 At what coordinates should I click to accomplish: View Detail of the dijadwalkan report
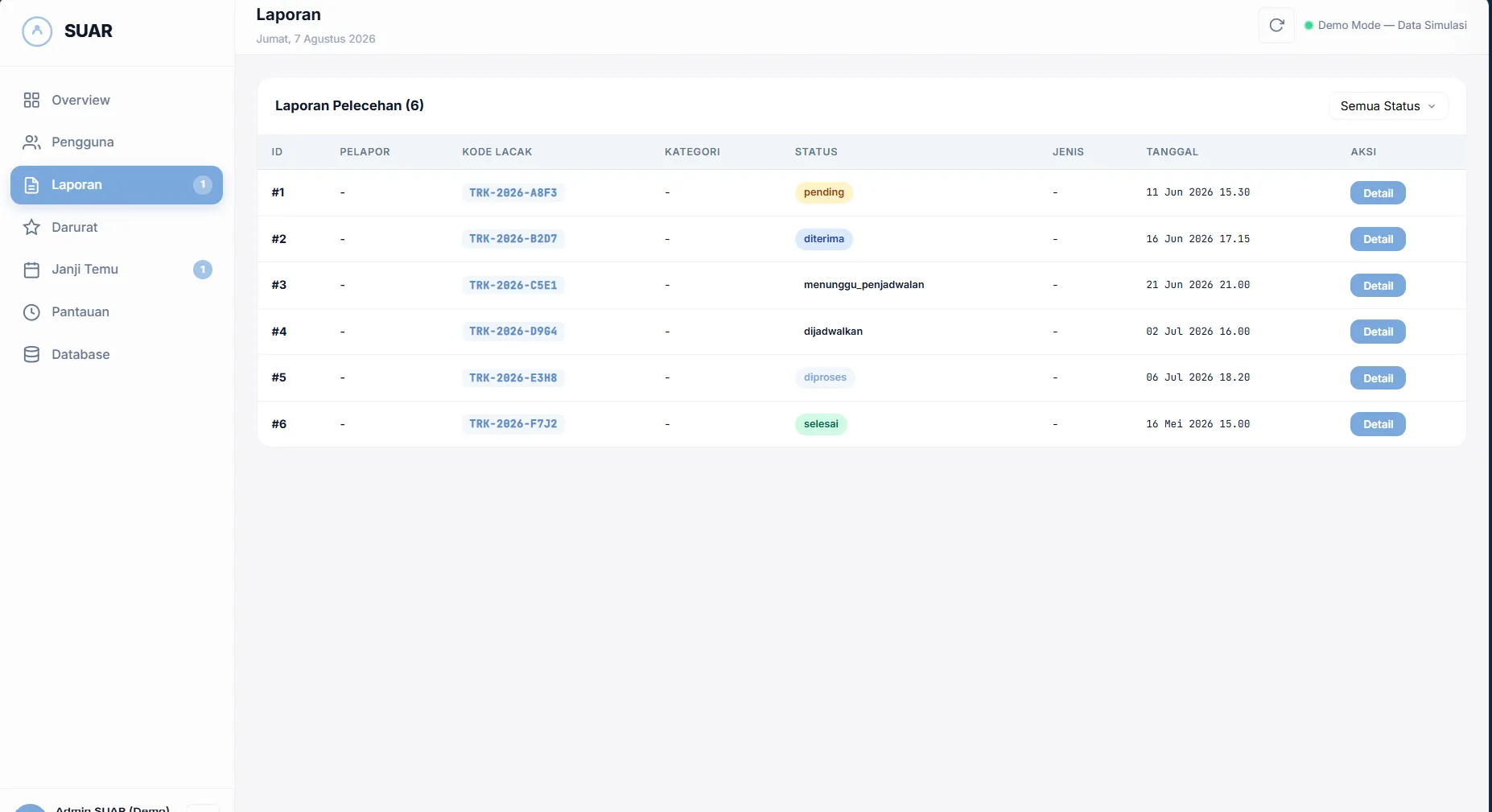coord(1378,332)
